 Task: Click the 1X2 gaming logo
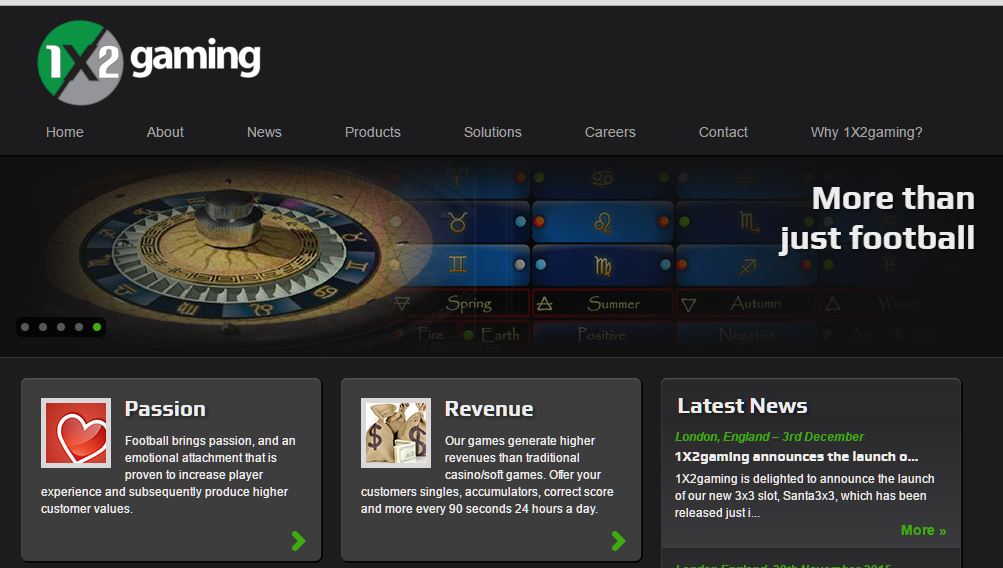point(148,62)
